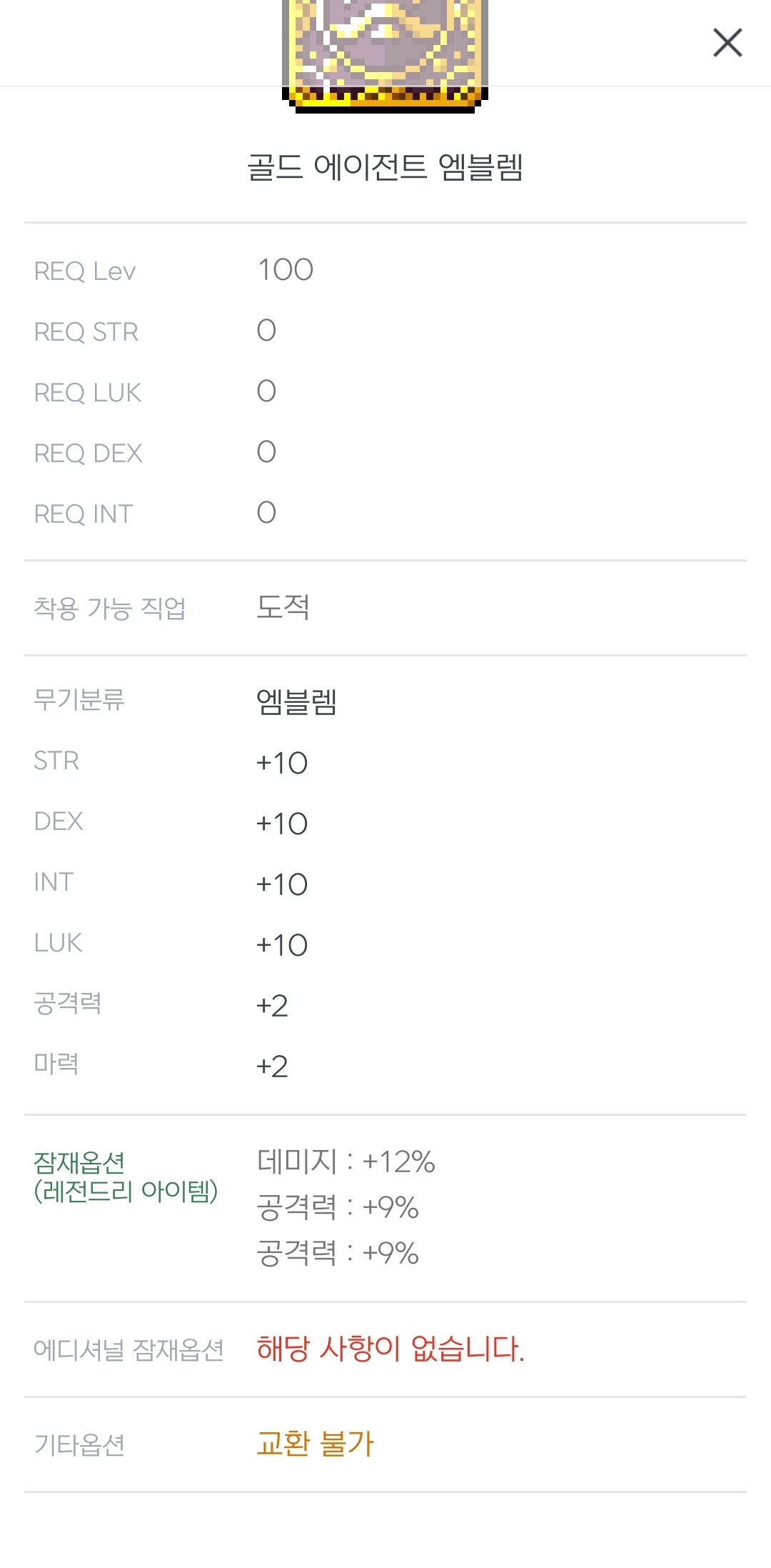
Task: Tap the REQ Lev 100 value
Action: [286, 270]
